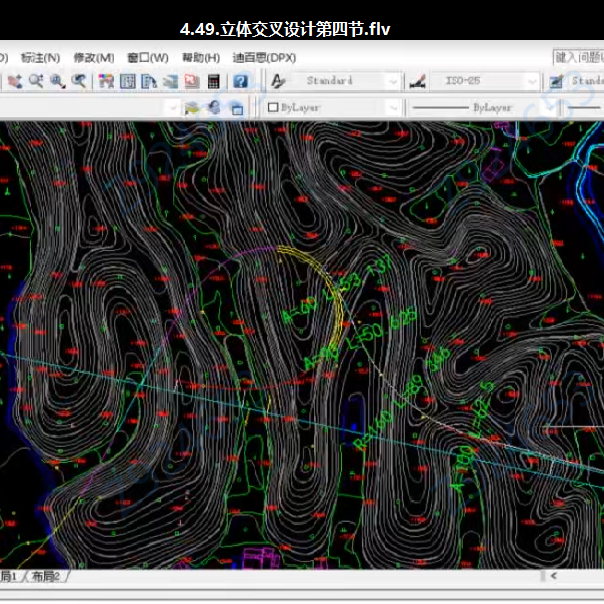Image resolution: width=604 pixels, height=604 pixels.
Task: Click Make Object's Layer Current icon
Action: (x=191, y=108)
